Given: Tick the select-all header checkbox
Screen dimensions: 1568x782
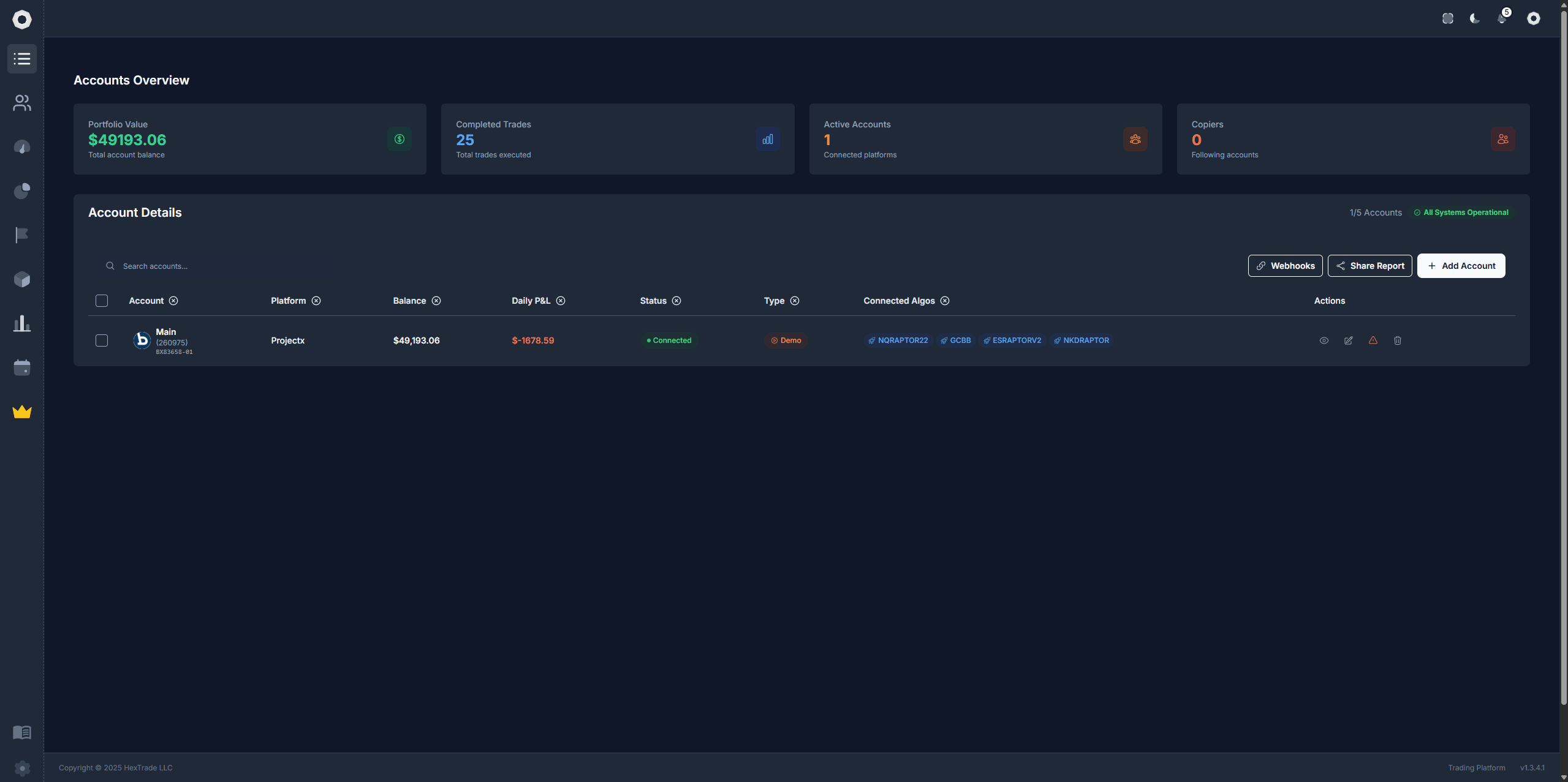Looking at the screenshot, I should [102, 301].
